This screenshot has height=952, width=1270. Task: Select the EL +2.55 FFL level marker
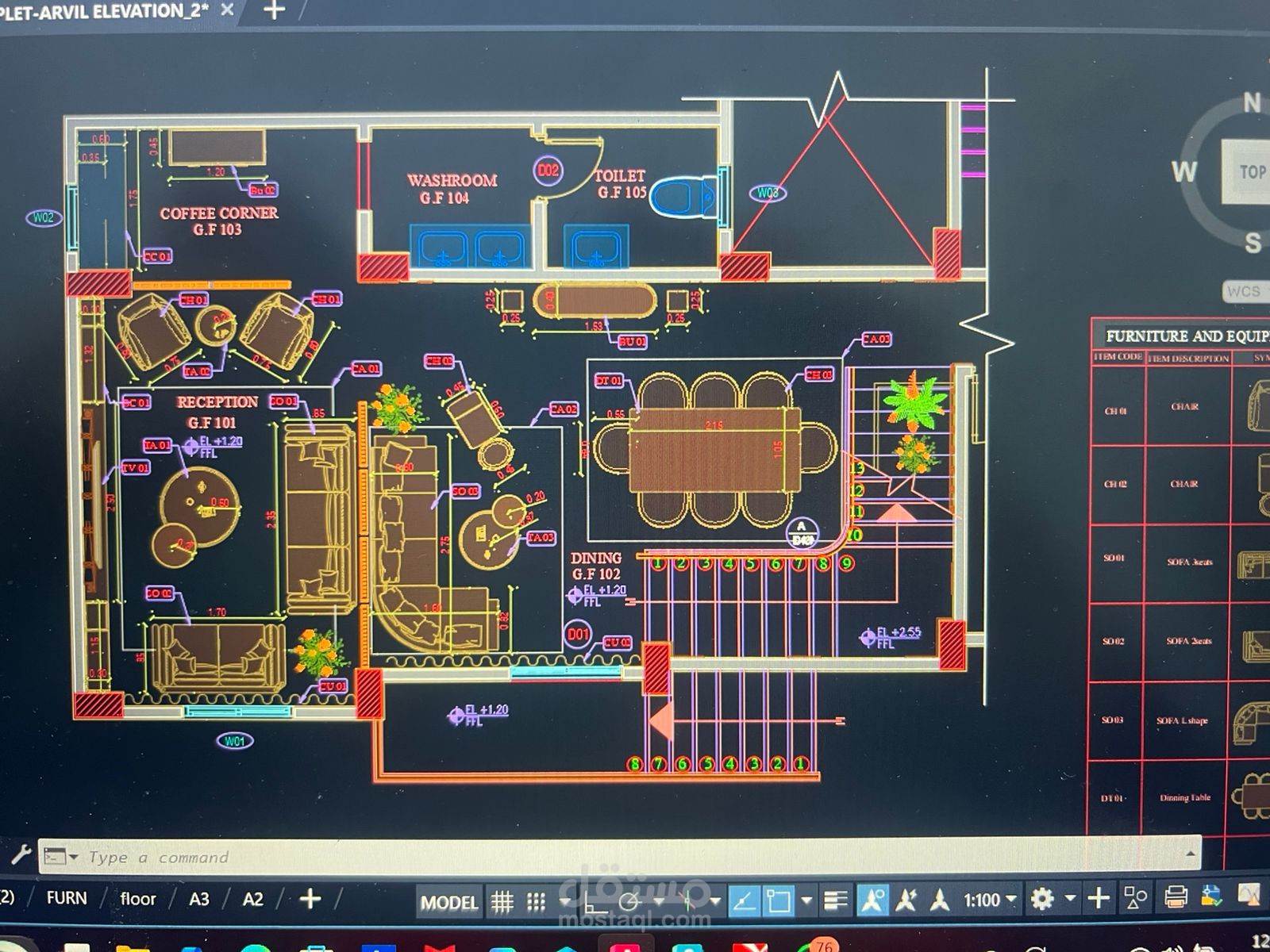891,637
